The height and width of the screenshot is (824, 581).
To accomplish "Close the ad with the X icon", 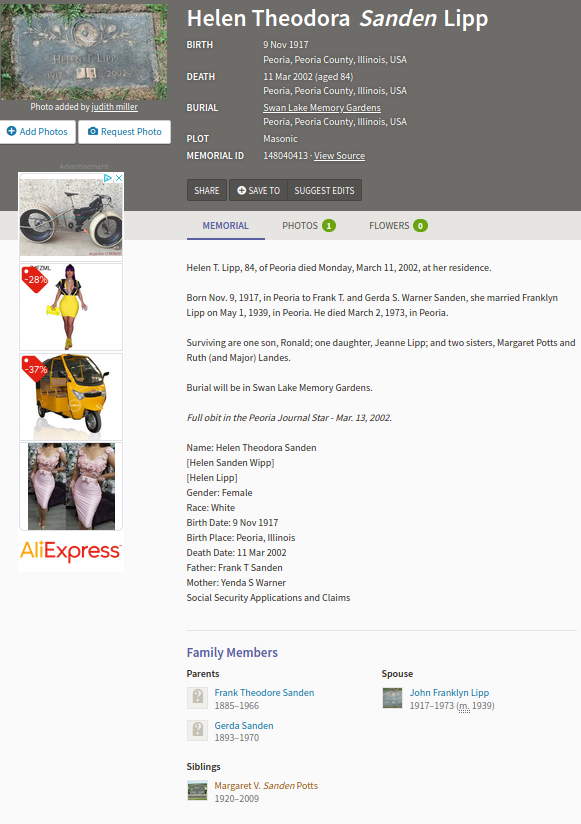I will [119, 178].
